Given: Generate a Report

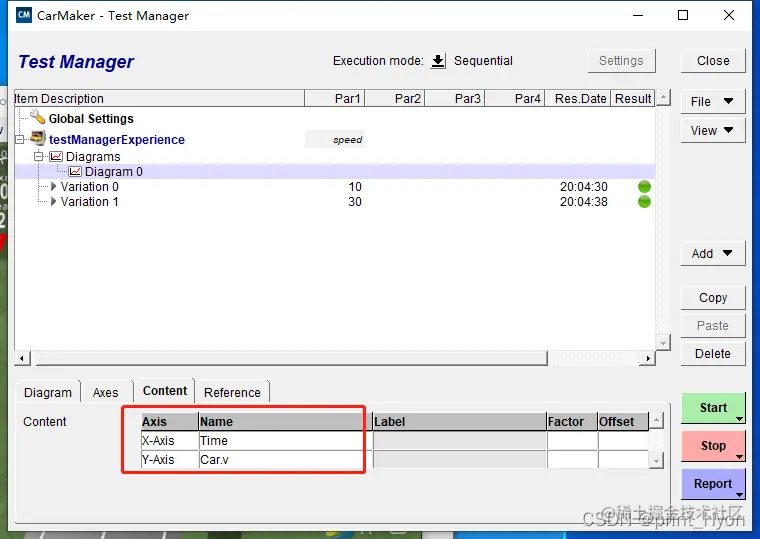Looking at the screenshot, I should click(x=712, y=483).
